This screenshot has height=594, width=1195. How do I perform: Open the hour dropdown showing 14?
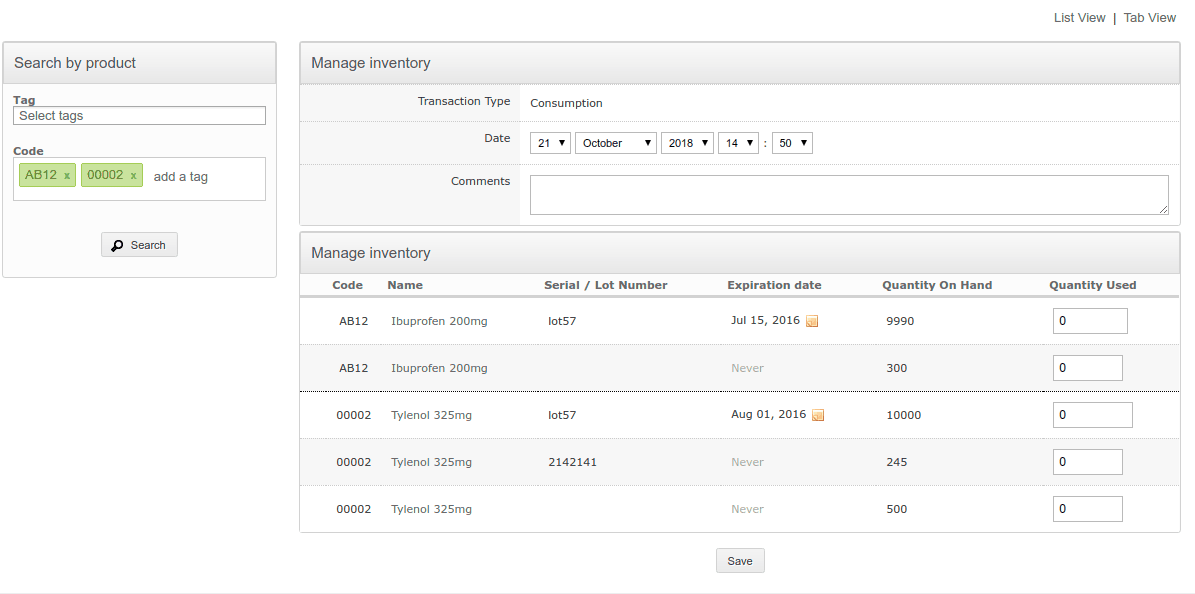(x=738, y=143)
